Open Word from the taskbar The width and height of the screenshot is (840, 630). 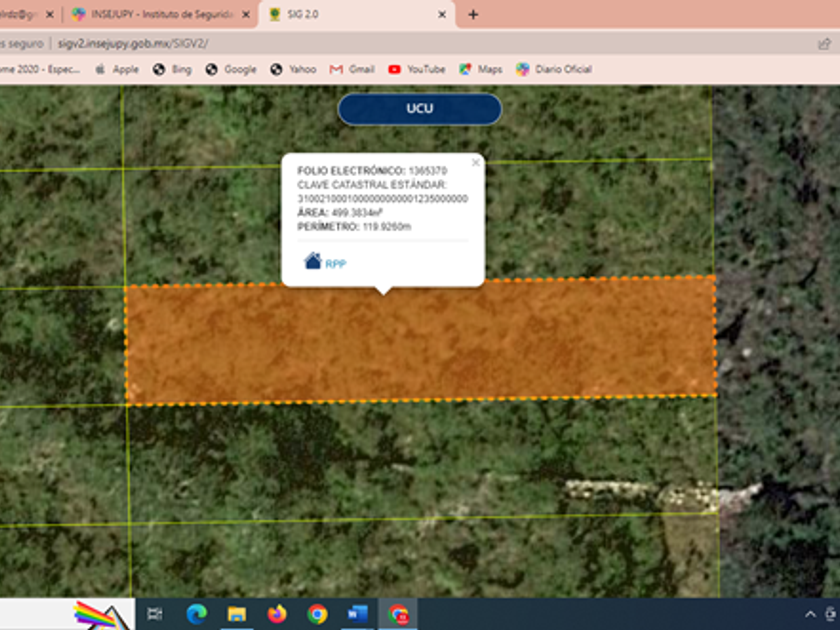coord(357,614)
